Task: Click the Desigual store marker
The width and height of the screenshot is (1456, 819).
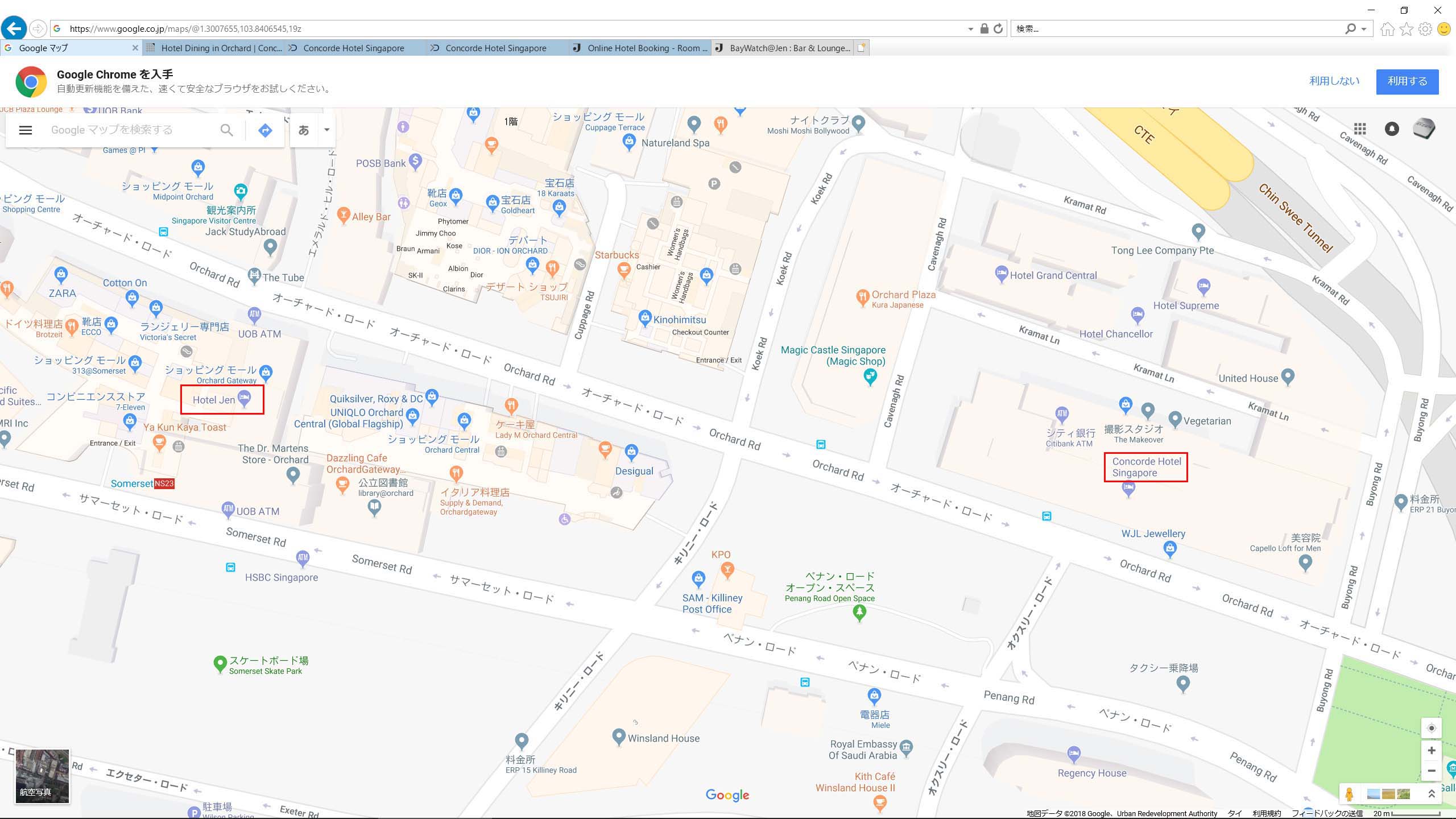Action: coord(631,452)
